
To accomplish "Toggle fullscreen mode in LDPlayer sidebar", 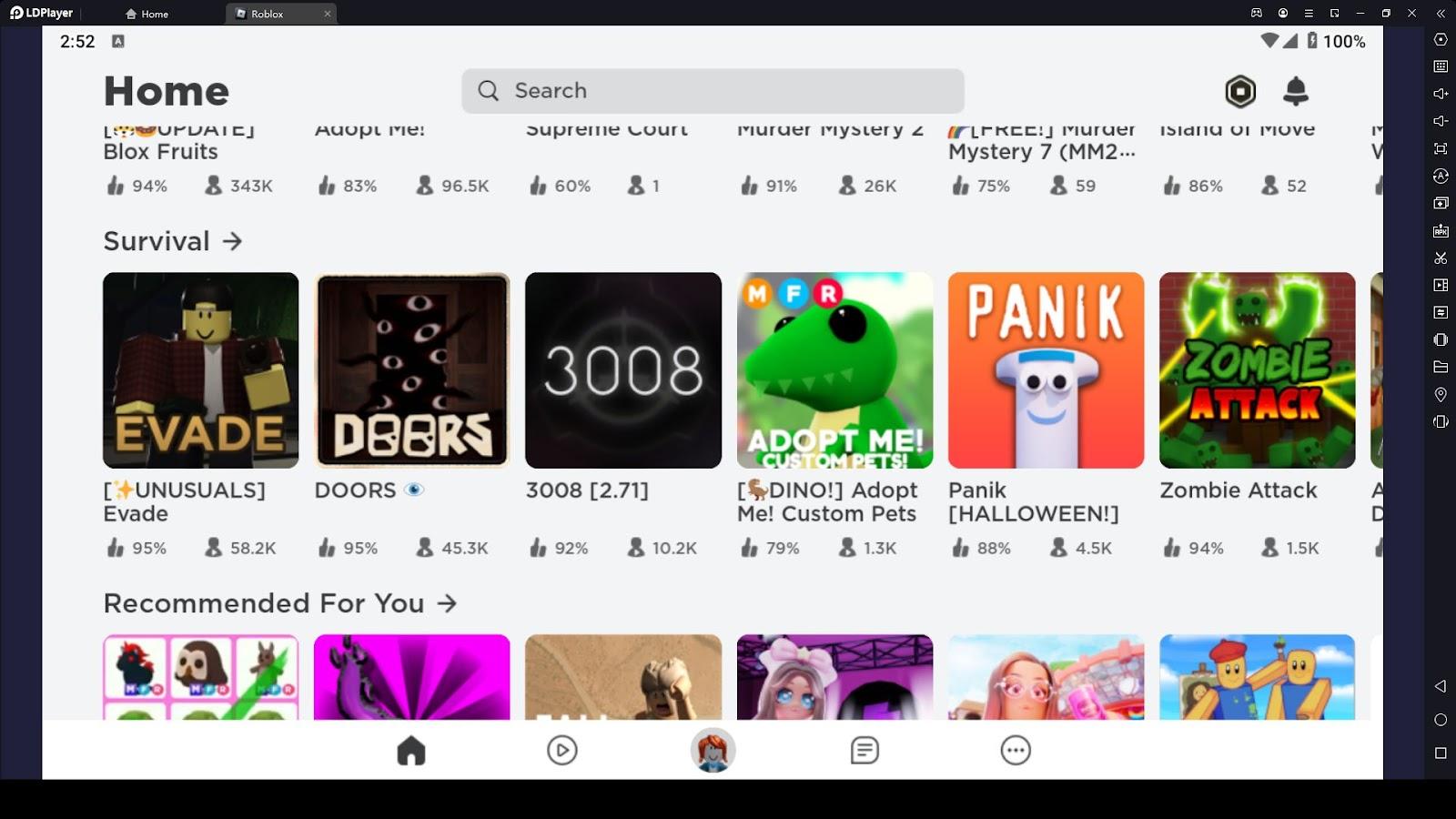I will point(1441,147).
